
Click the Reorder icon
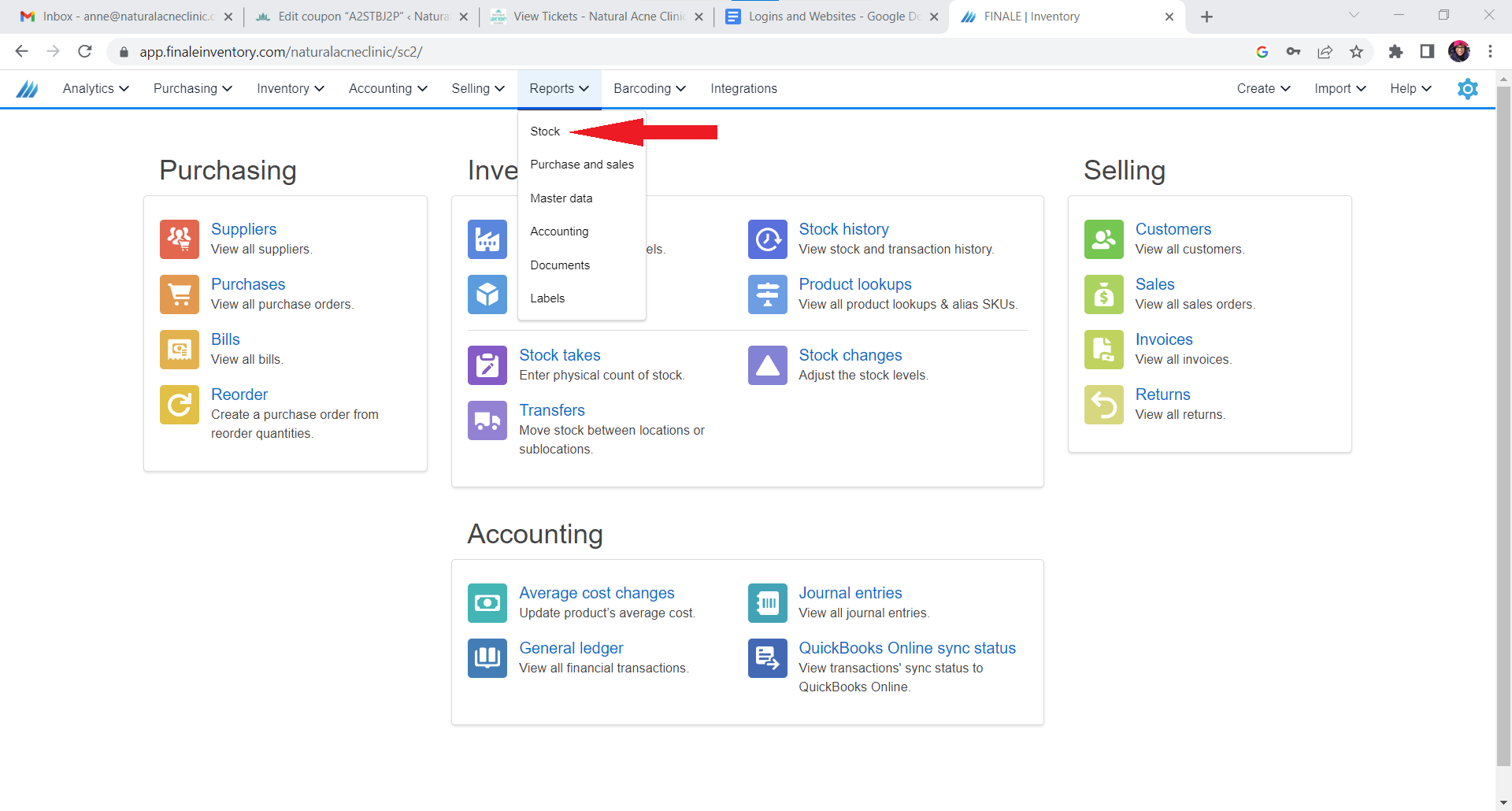coord(180,405)
